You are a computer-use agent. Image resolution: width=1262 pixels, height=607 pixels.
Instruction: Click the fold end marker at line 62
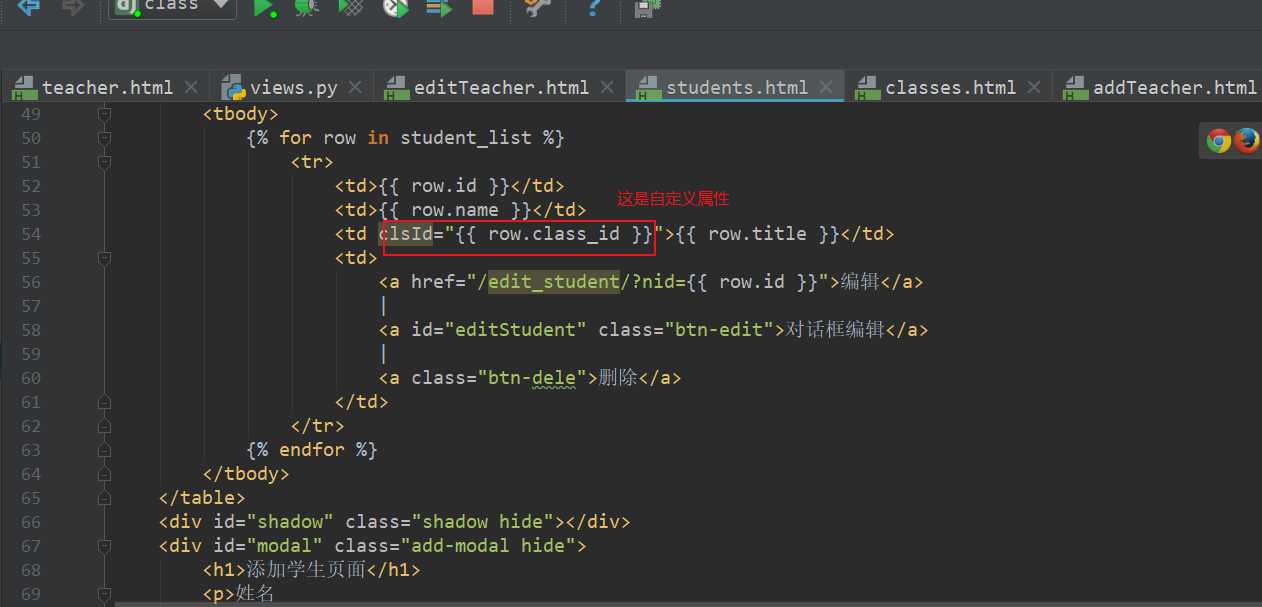pyautogui.click(x=103, y=426)
